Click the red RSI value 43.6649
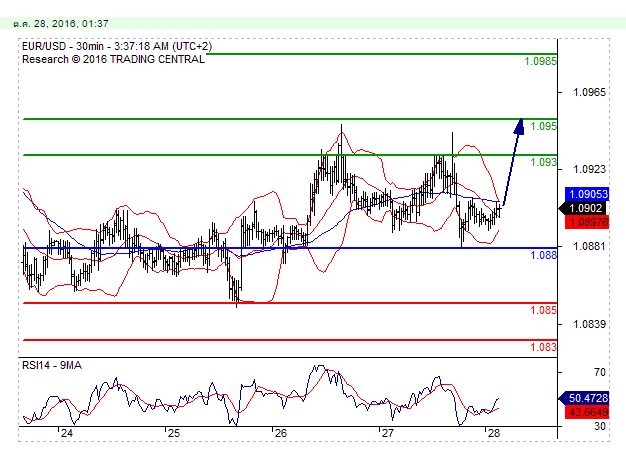This screenshot has width=626, height=473. (x=587, y=412)
